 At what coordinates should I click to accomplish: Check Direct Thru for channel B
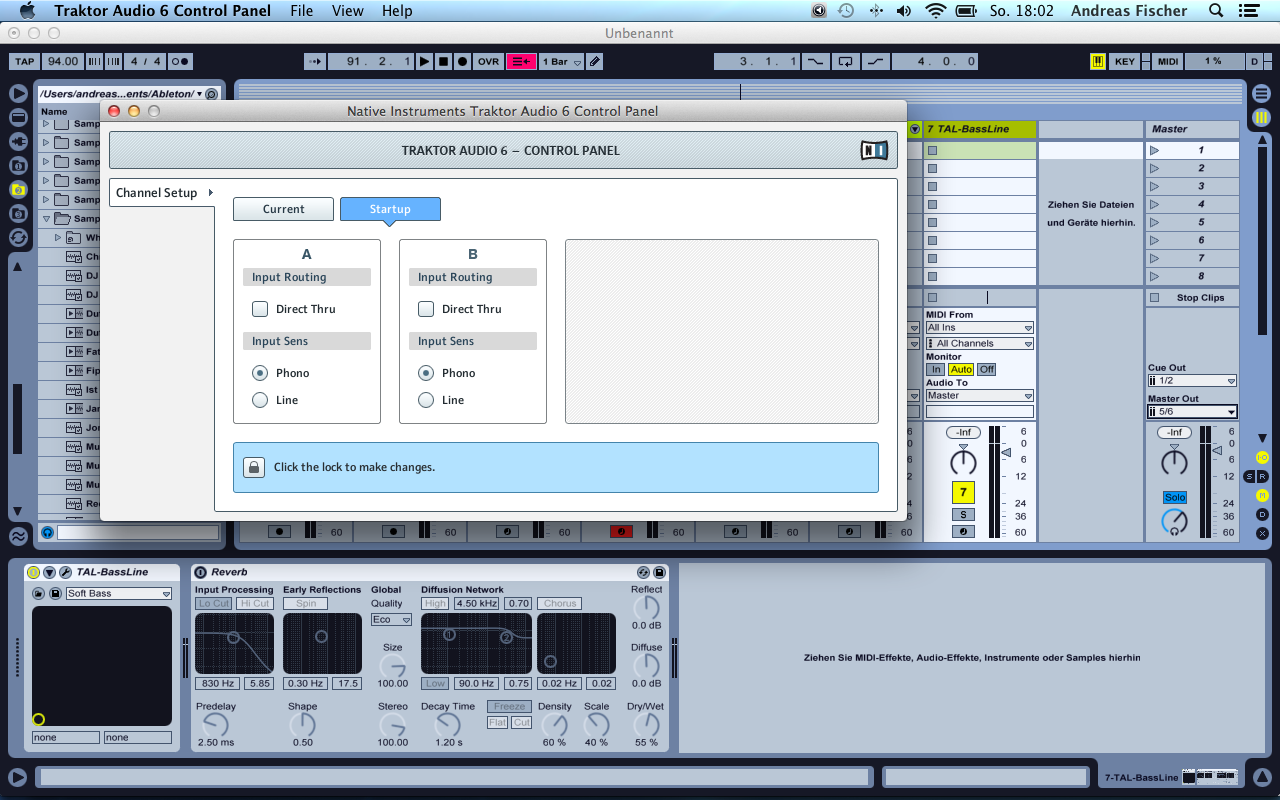pyautogui.click(x=426, y=309)
